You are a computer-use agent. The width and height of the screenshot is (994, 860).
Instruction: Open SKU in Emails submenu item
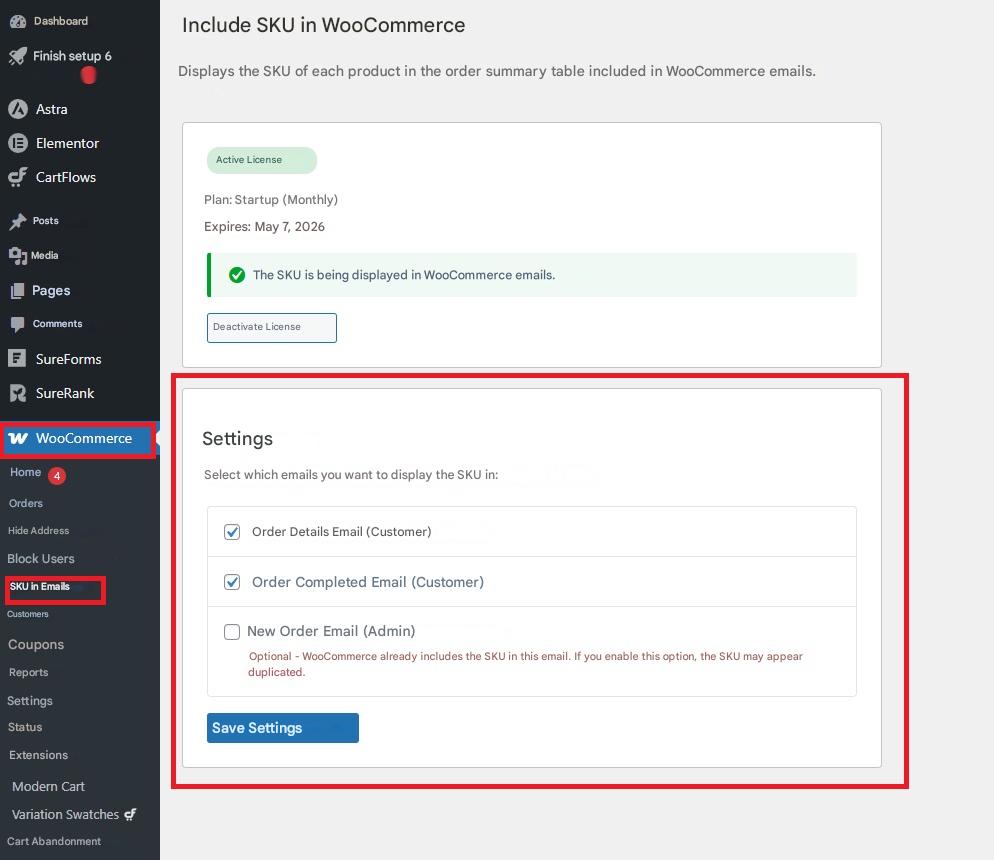tap(40, 587)
